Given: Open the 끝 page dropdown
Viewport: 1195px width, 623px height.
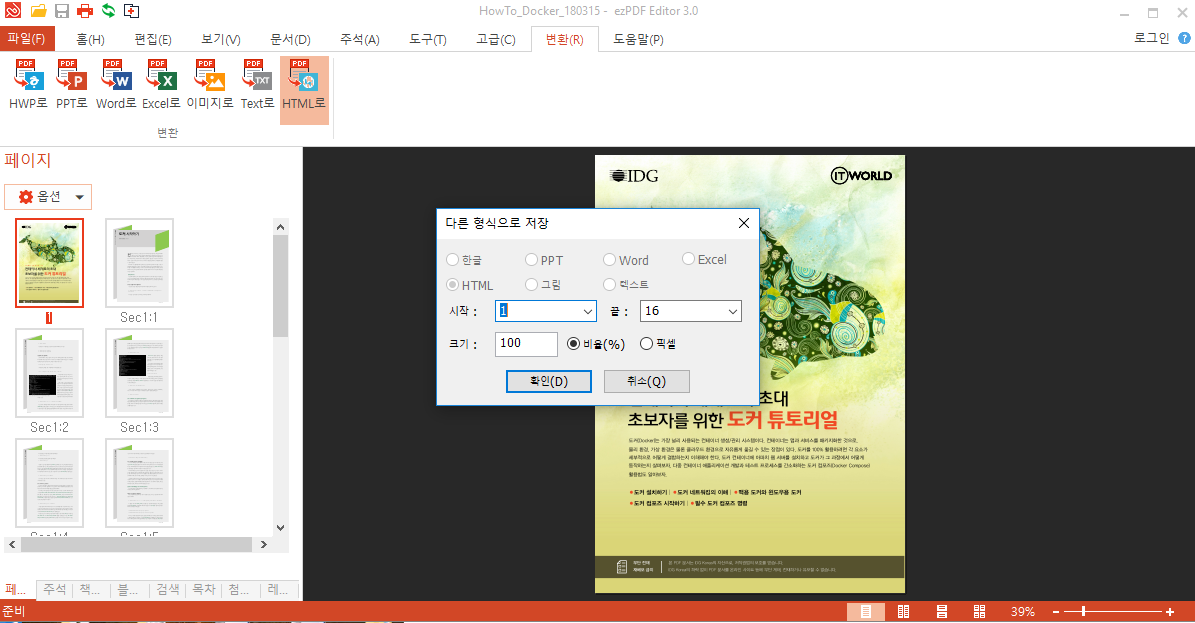Looking at the screenshot, I should pyautogui.click(x=732, y=311).
